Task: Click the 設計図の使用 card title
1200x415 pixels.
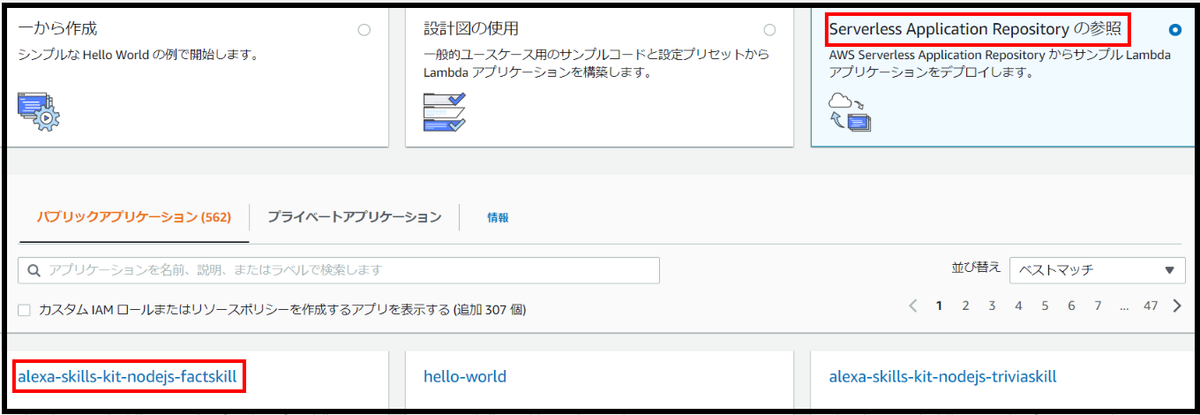Action: (470, 29)
